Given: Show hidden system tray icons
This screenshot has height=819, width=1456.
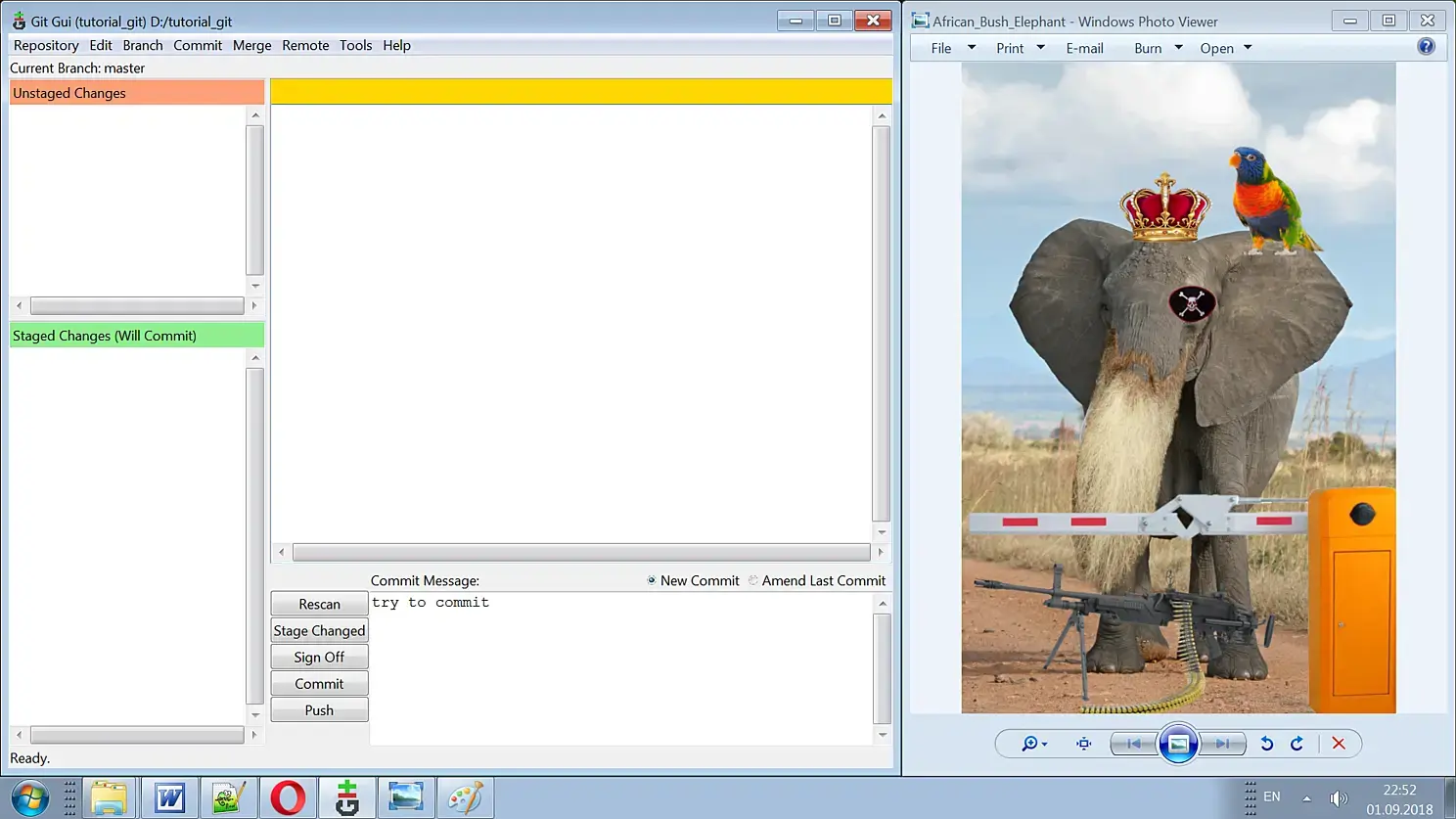Looking at the screenshot, I should click(1306, 798).
